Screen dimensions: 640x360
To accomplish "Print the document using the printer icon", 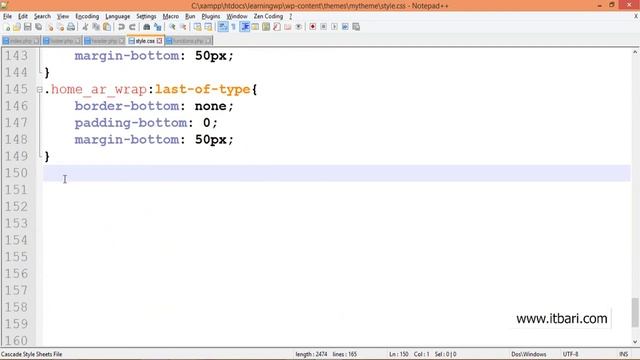I will click(71, 27).
